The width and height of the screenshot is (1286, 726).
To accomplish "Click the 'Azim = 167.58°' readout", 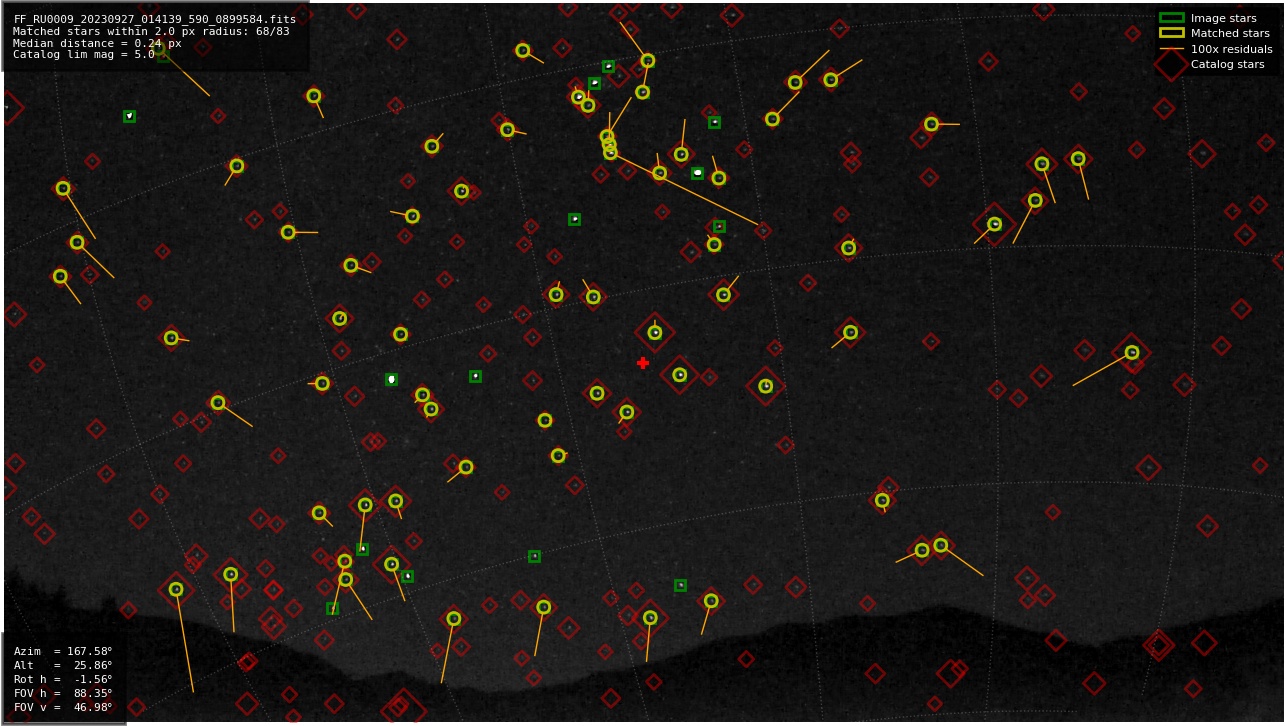I will pyautogui.click(x=63, y=652).
